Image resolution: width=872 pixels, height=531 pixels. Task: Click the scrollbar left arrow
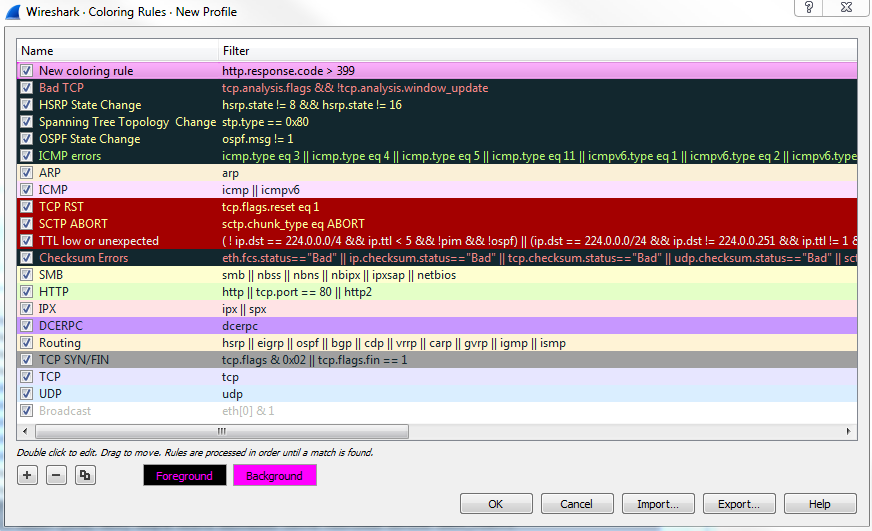tap(24, 431)
